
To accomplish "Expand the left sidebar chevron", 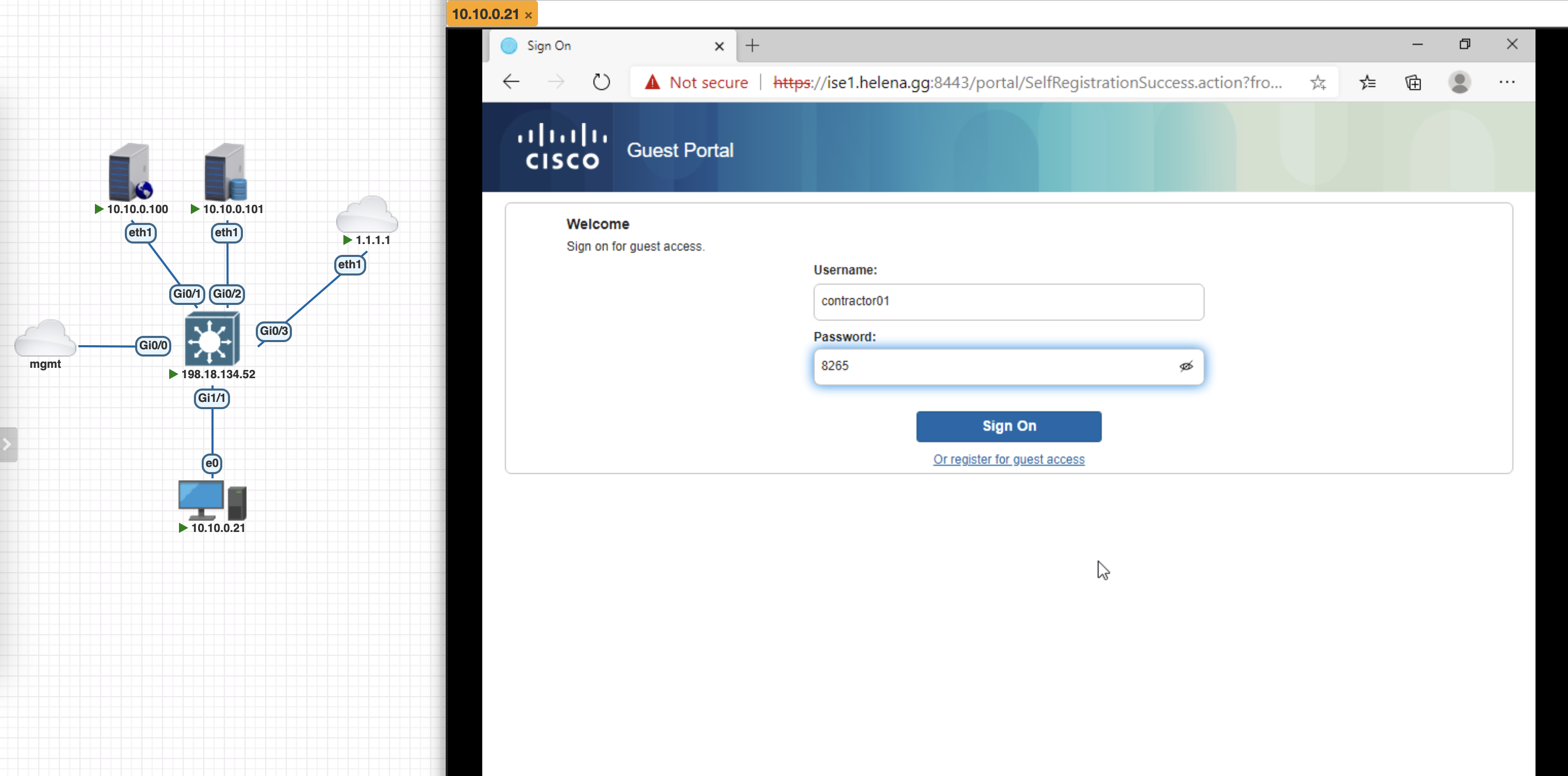I will pos(7,445).
